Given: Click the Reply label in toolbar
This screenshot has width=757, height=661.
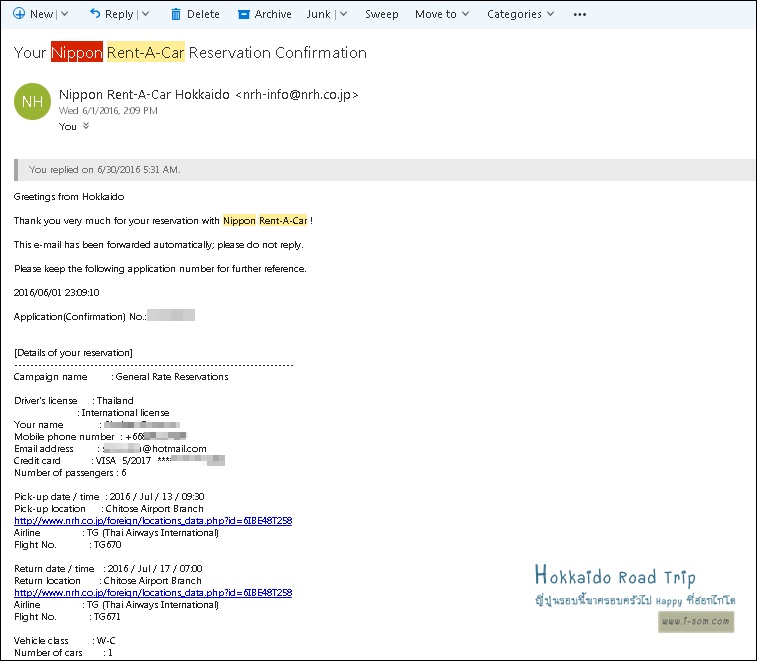Looking at the screenshot, I should (x=119, y=14).
